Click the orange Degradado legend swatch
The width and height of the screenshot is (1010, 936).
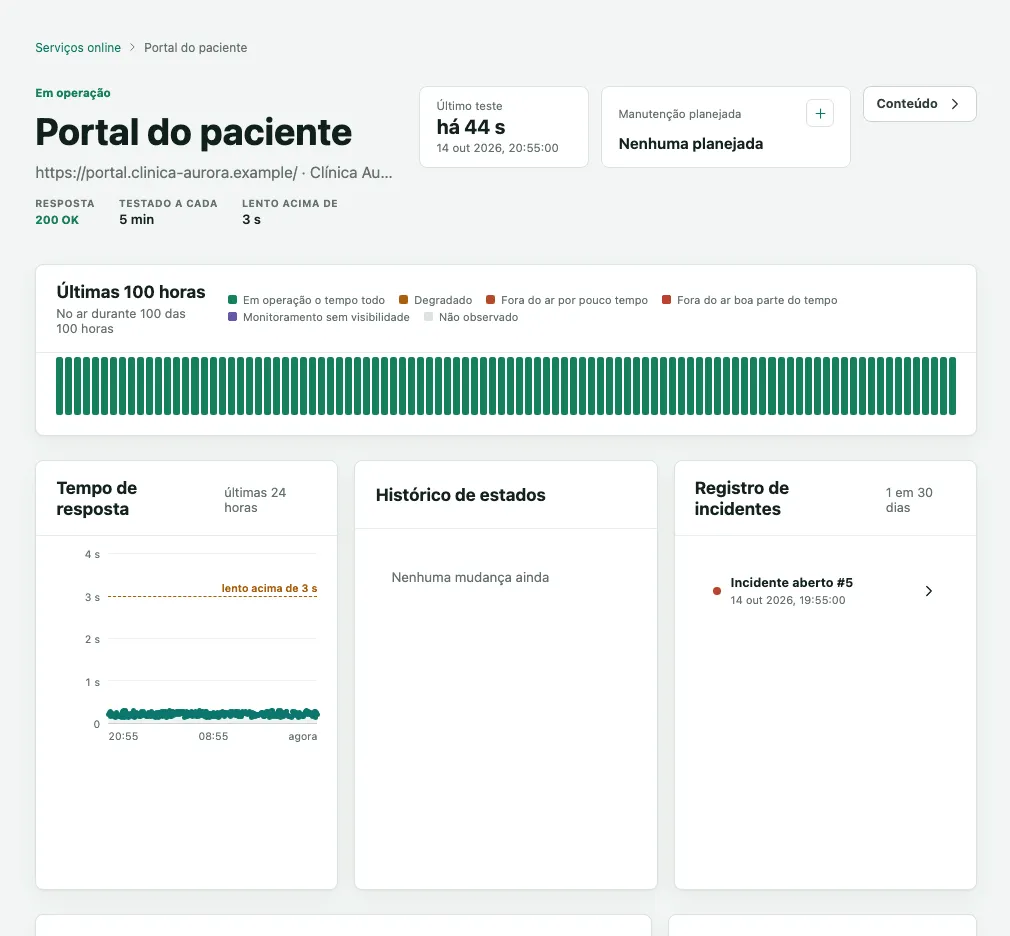(x=404, y=300)
